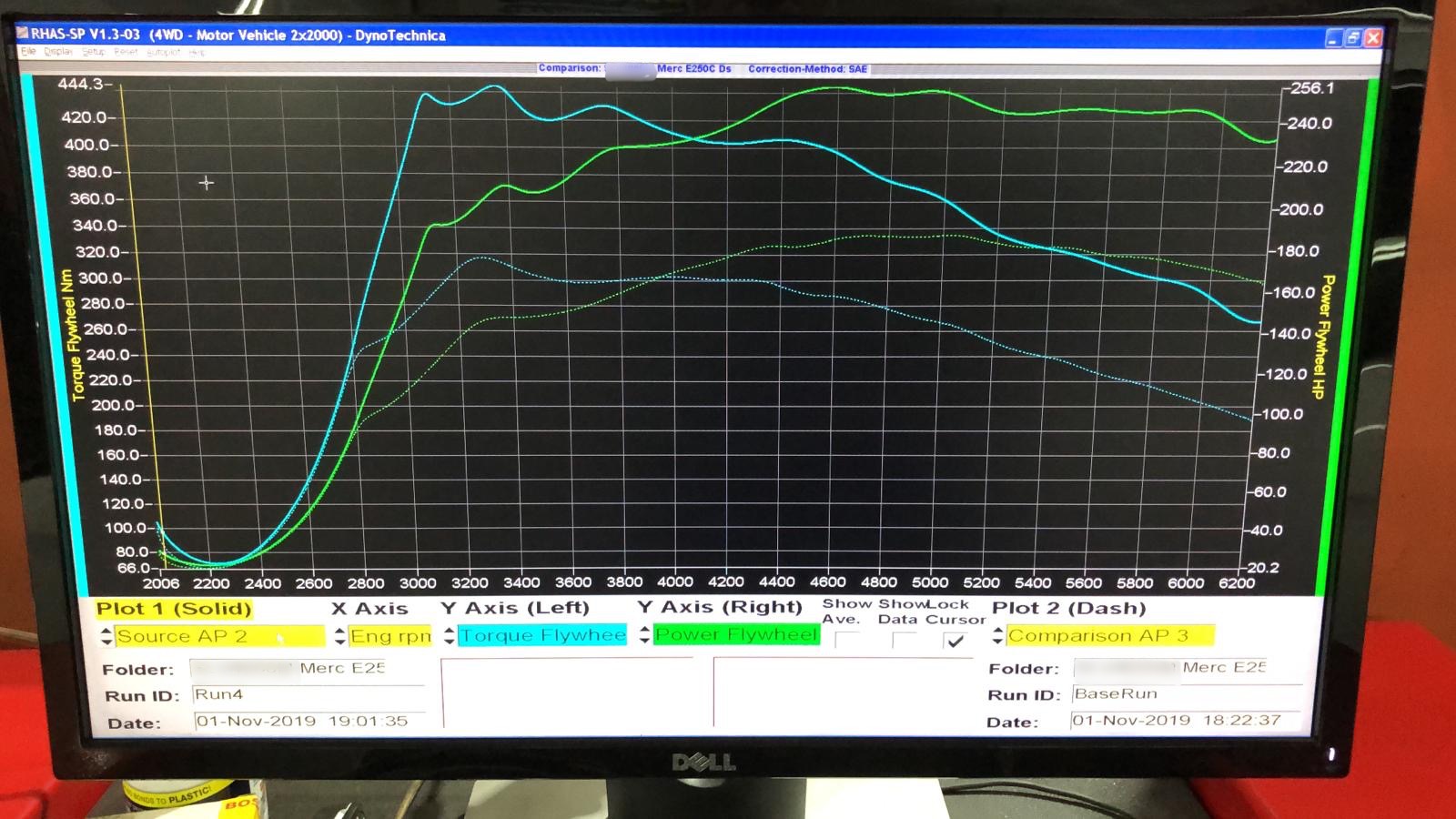Open the Comparison AP 3 selection field

[1110, 635]
